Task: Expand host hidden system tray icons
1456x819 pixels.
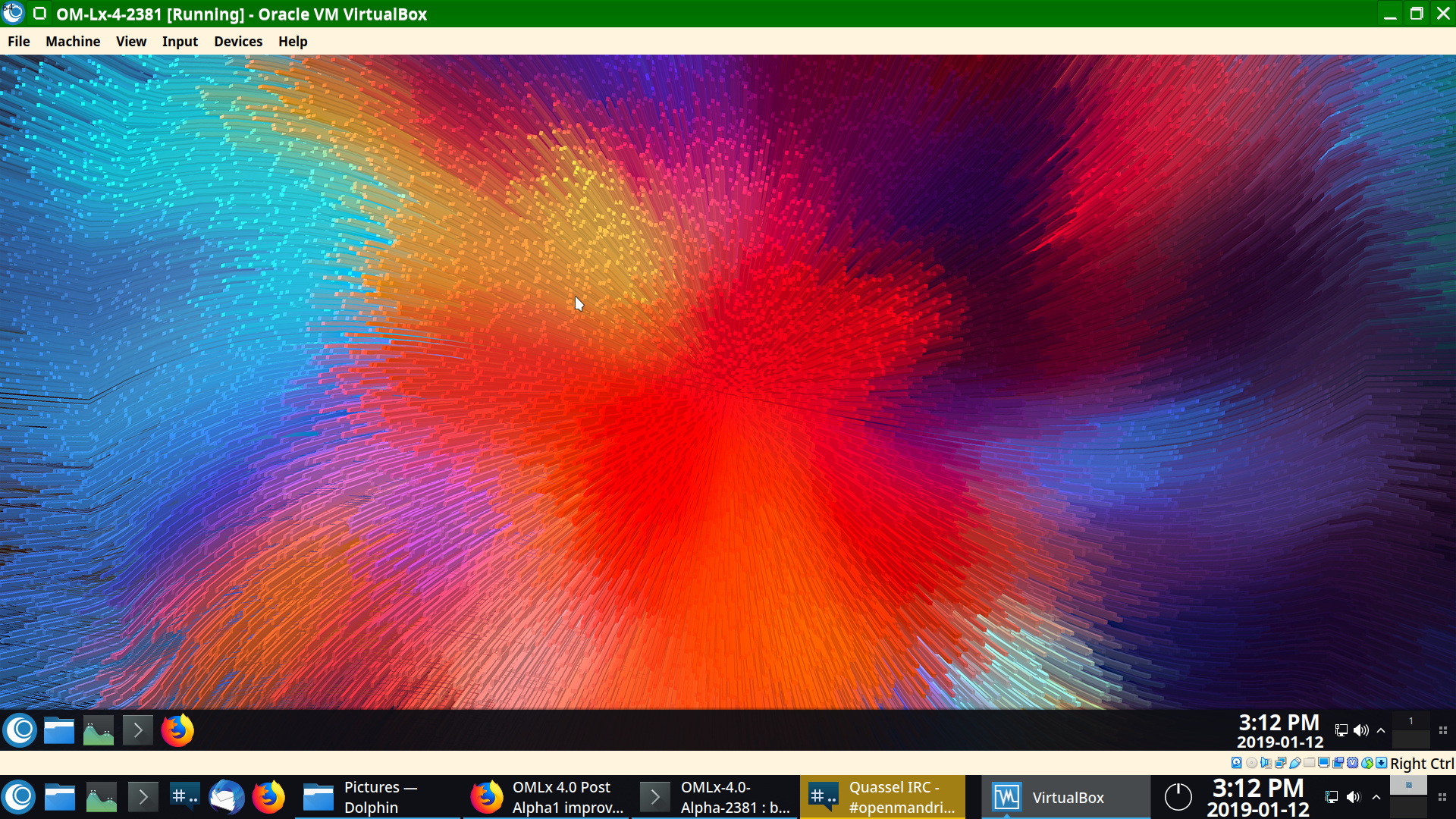Action: (x=1376, y=797)
